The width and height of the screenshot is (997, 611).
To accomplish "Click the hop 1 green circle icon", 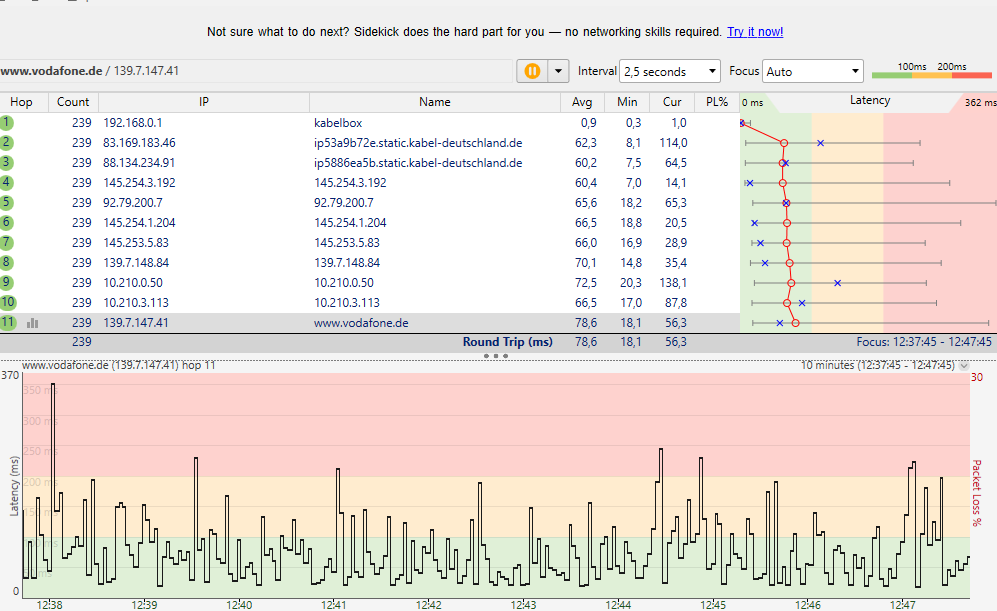I will 6,123.
